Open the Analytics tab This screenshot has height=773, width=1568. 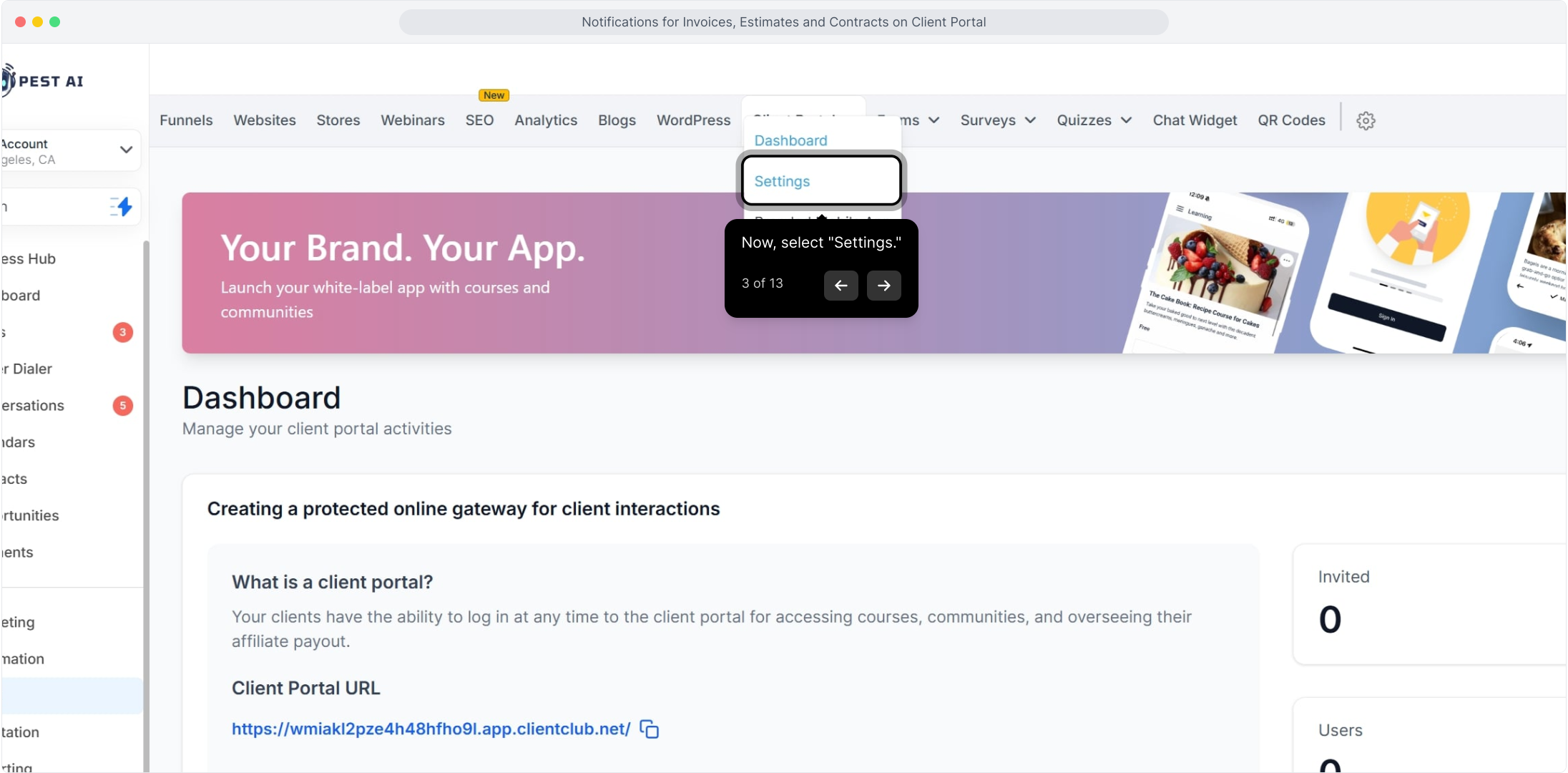[546, 120]
